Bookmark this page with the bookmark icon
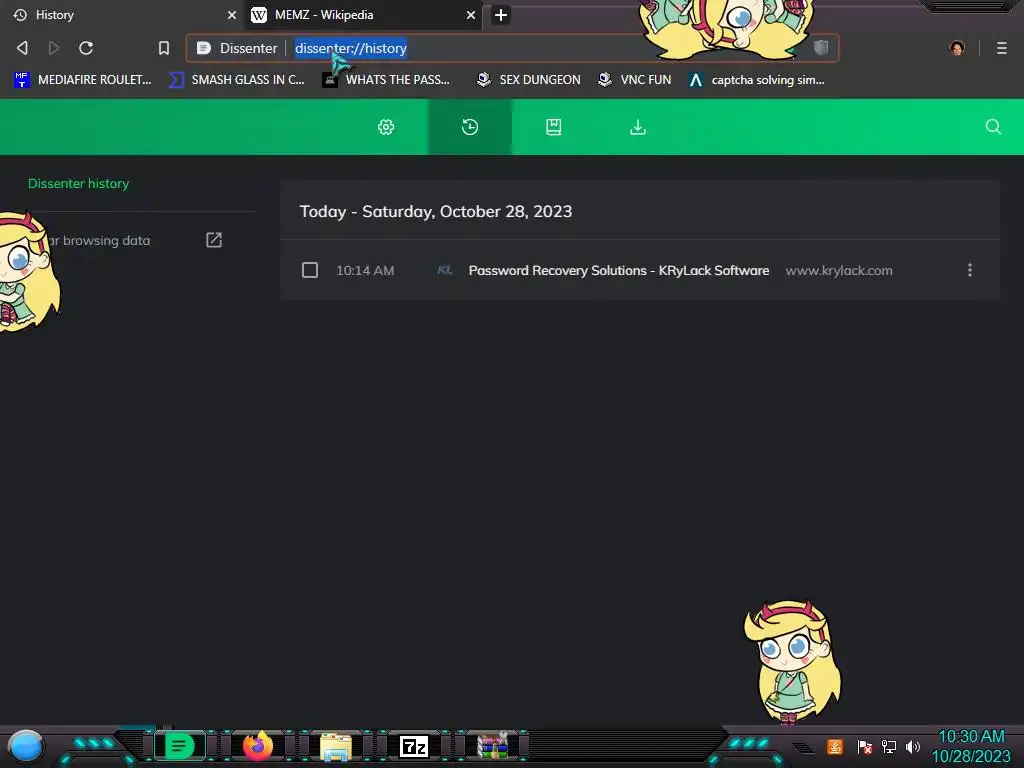The width and height of the screenshot is (1024, 768). (164, 48)
